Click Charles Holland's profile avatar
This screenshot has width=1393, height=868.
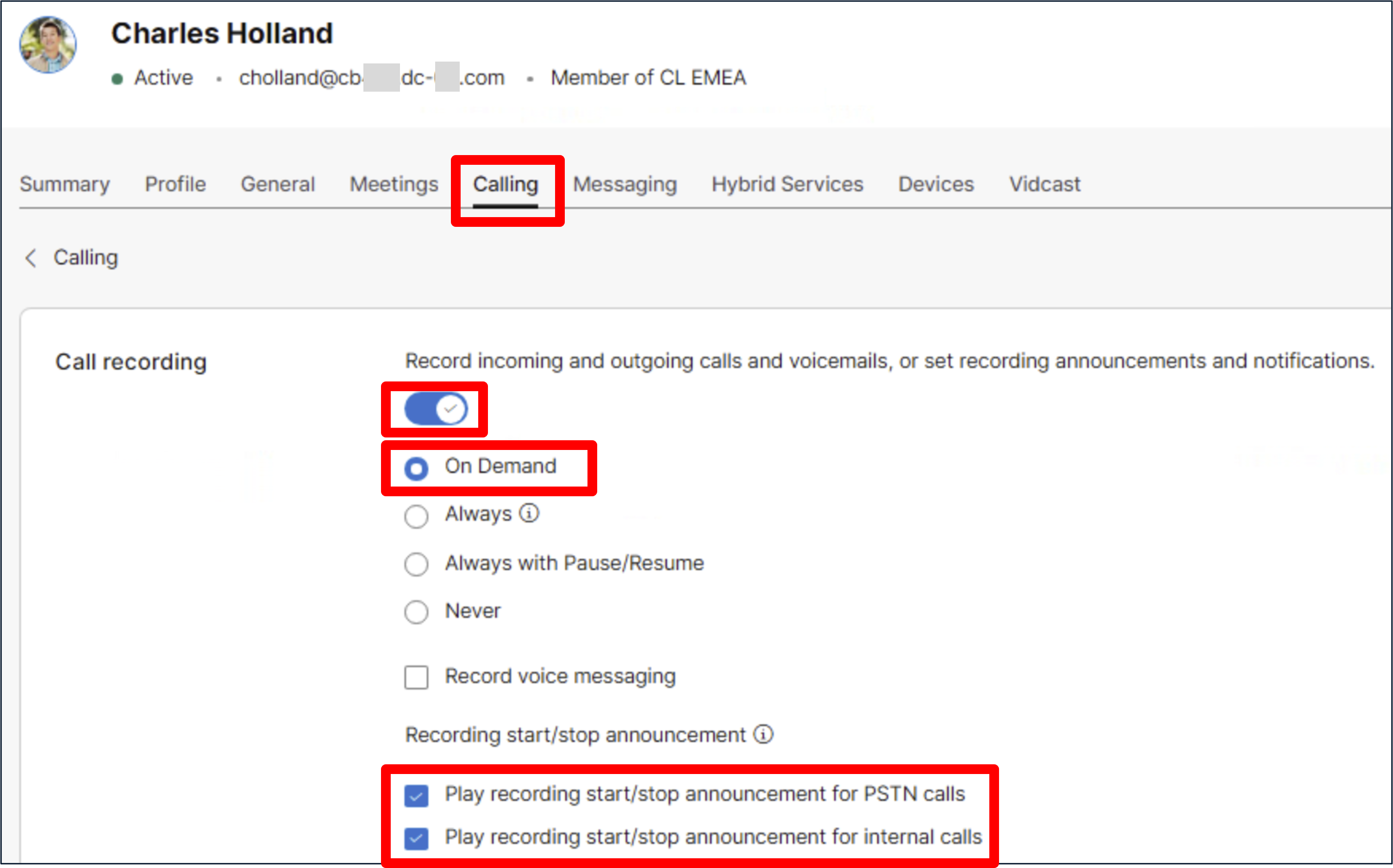point(48,45)
